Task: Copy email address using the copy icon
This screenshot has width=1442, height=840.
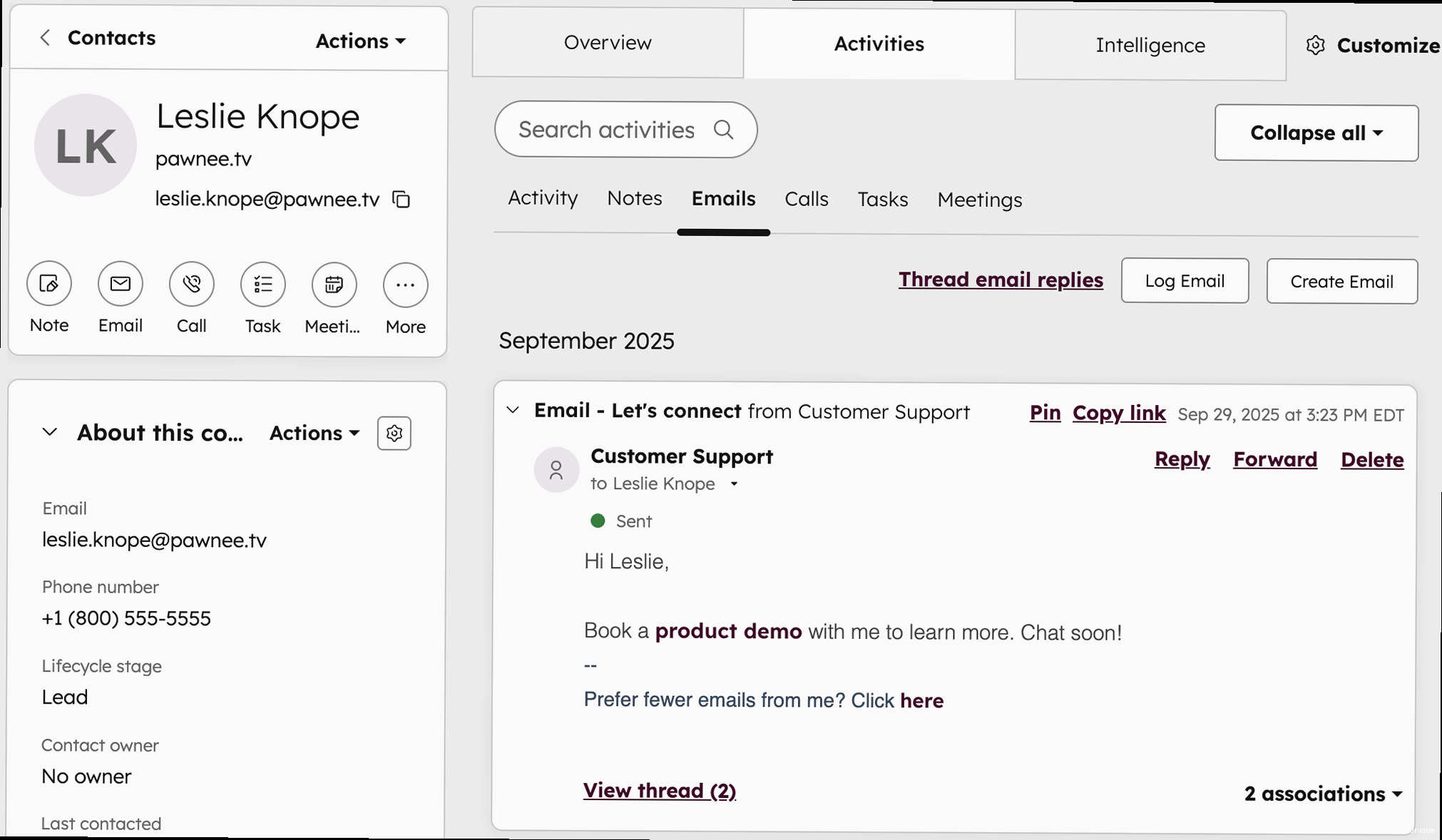Action: [x=402, y=200]
